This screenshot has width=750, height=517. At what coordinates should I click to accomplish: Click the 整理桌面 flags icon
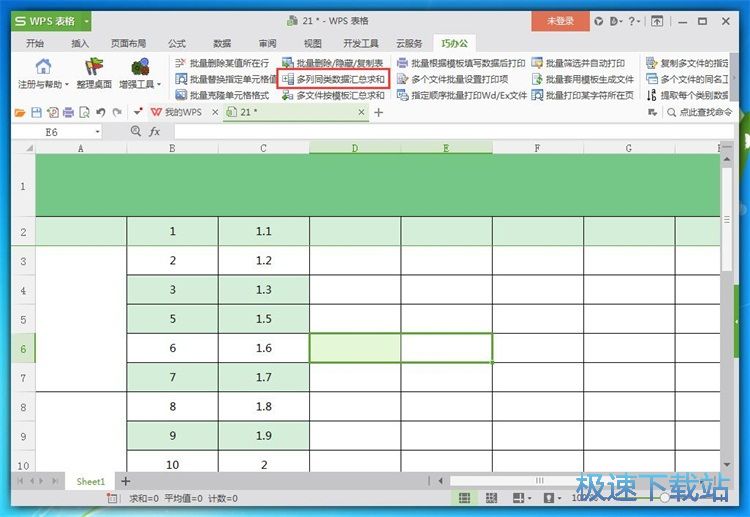point(94,67)
